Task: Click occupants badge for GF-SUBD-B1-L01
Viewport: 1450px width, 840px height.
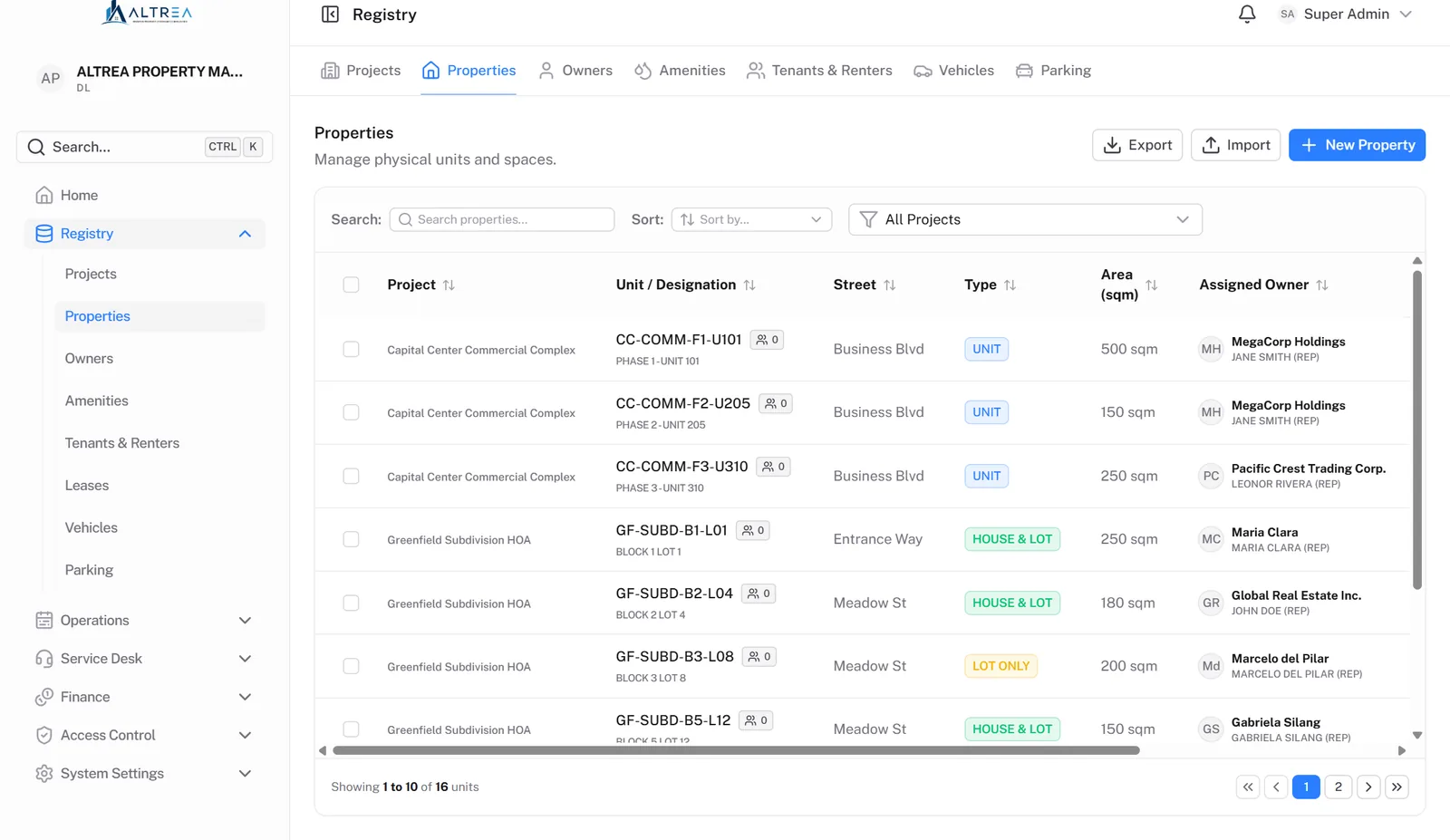Action: point(752,530)
